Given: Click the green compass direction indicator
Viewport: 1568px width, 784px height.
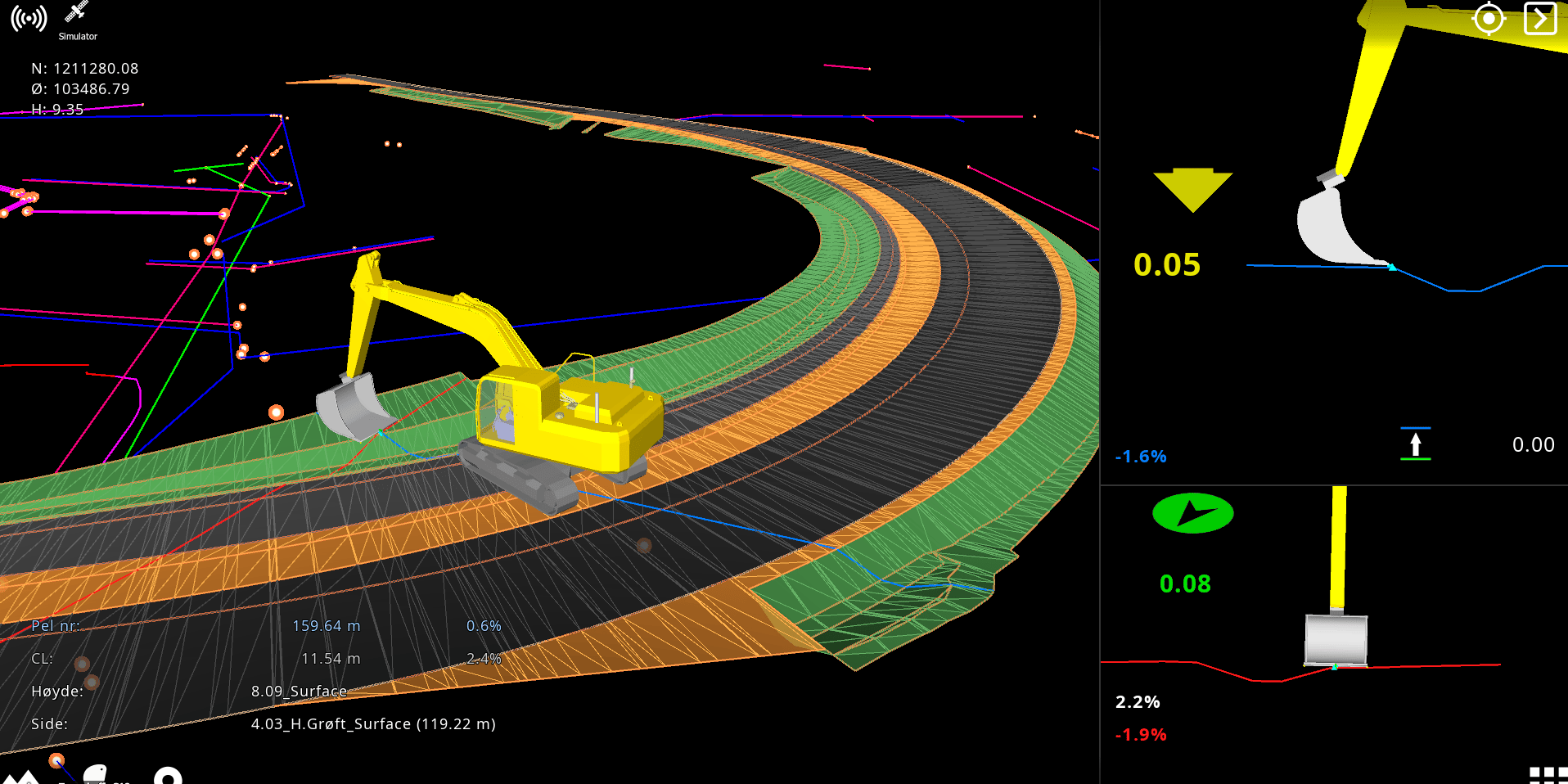Looking at the screenshot, I should 1192,514.
